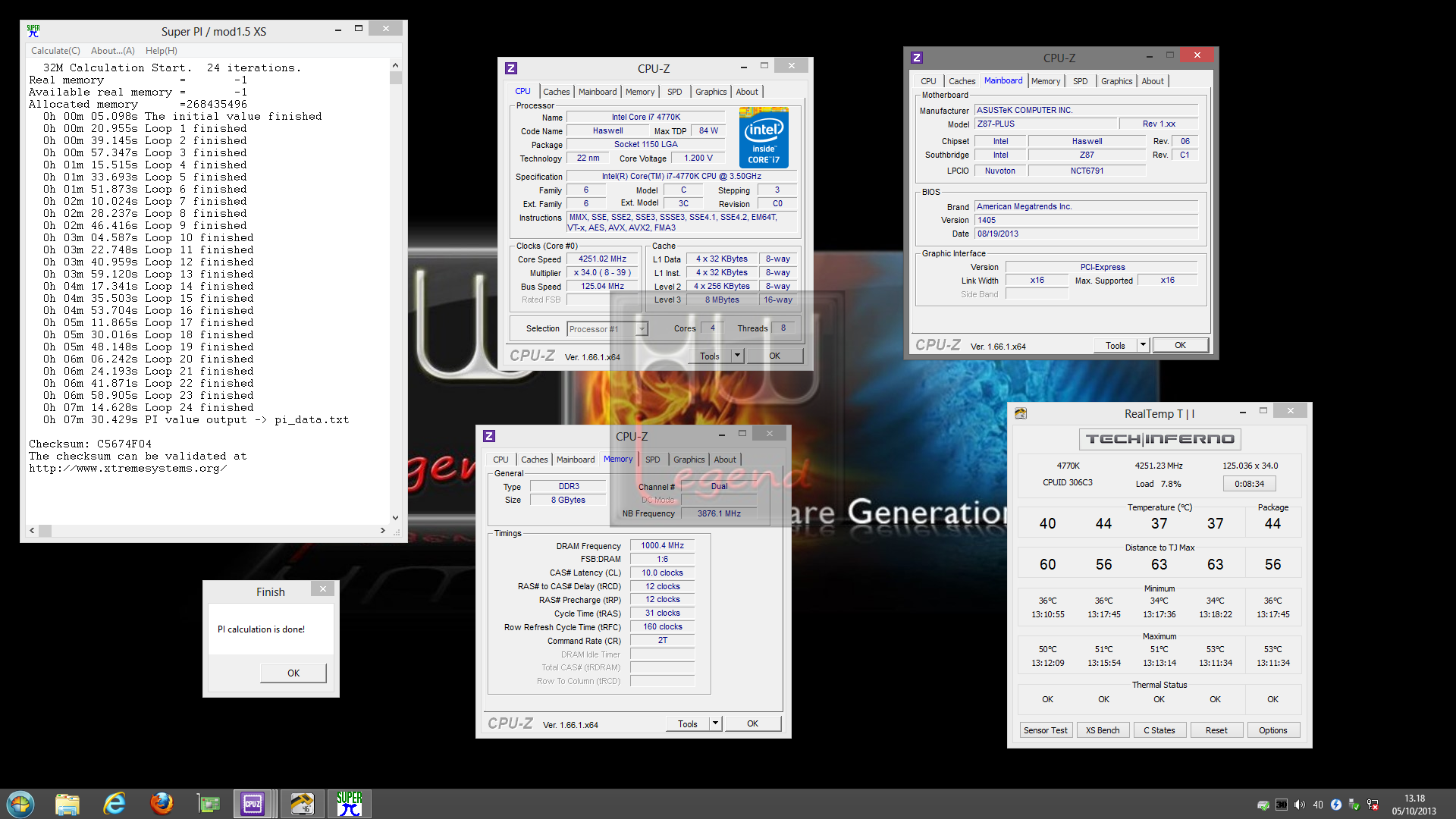The image size is (1456, 819).
Task: Click the DRAM Frequency 1000.4 MHz field
Action: point(662,546)
